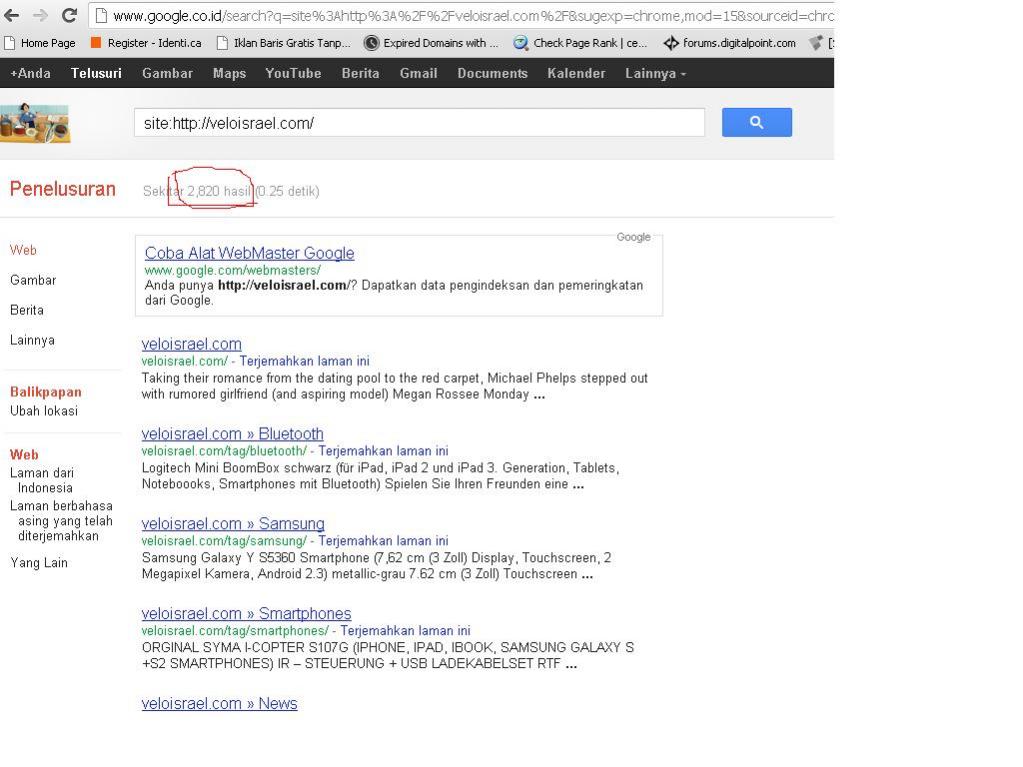The image size is (1023, 767).
Task: Go to Gambar in the top bar
Action: coord(168,73)
